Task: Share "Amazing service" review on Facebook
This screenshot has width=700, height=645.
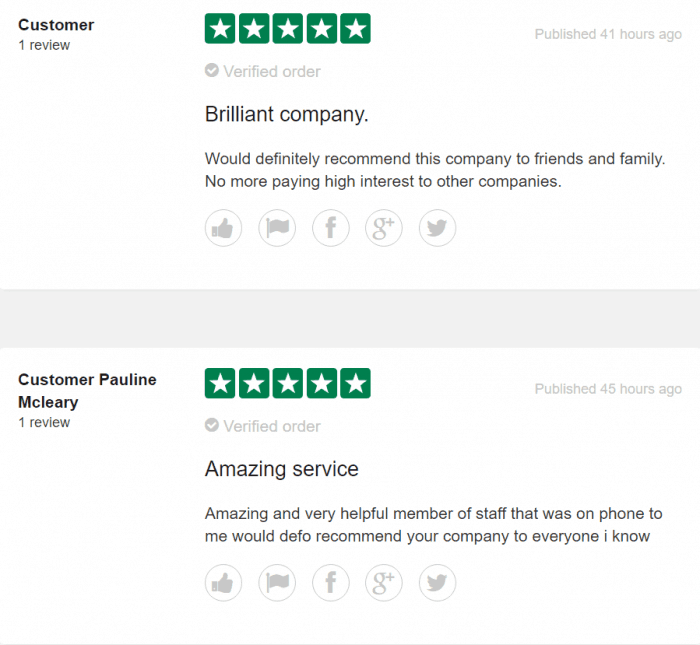Action: (331, 582)
